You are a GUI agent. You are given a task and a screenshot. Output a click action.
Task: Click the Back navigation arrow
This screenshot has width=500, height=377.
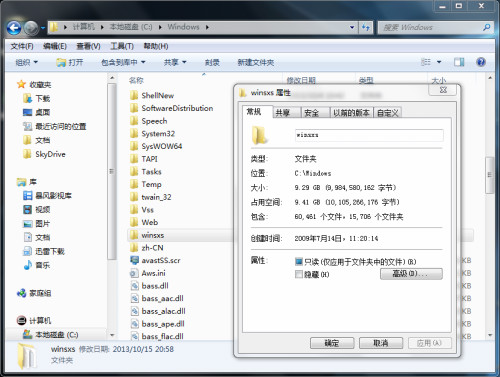14,28
